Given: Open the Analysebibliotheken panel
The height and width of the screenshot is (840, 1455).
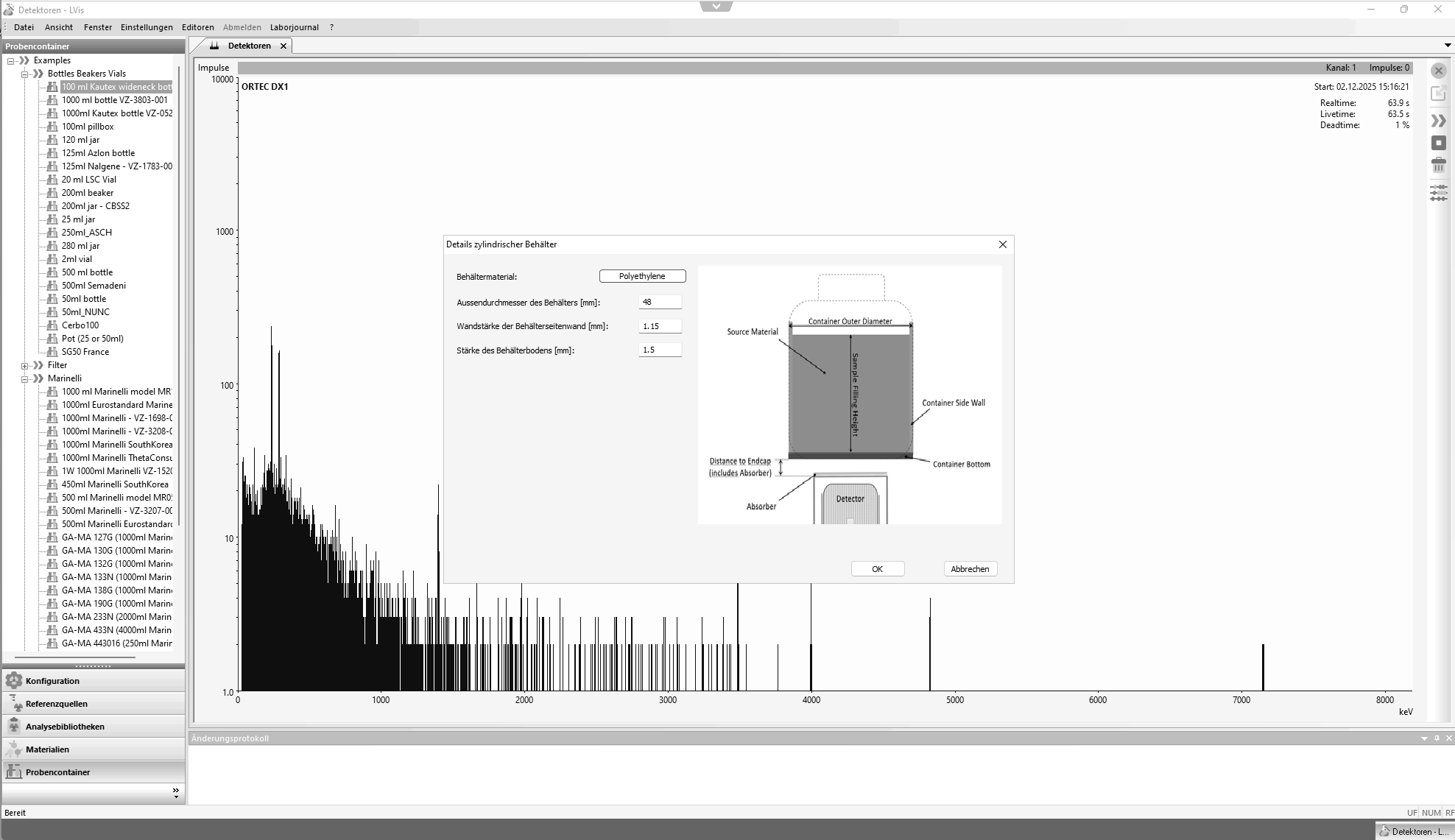Looking at the screenshot, I should click(x=65, y=727).
